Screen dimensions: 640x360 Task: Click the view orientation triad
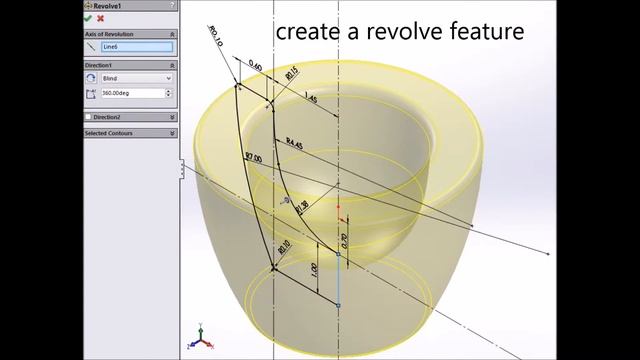pyautogui.click(x=200, y=338)
